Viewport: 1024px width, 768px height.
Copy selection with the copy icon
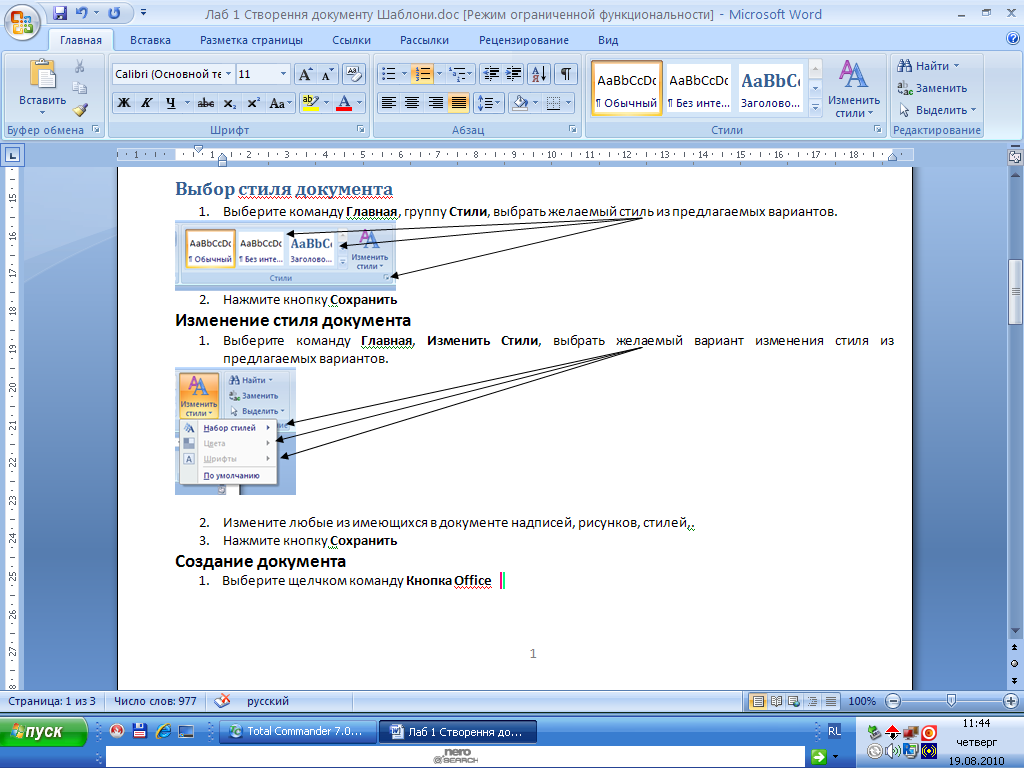pyautogui.click(x=80, y=88)
